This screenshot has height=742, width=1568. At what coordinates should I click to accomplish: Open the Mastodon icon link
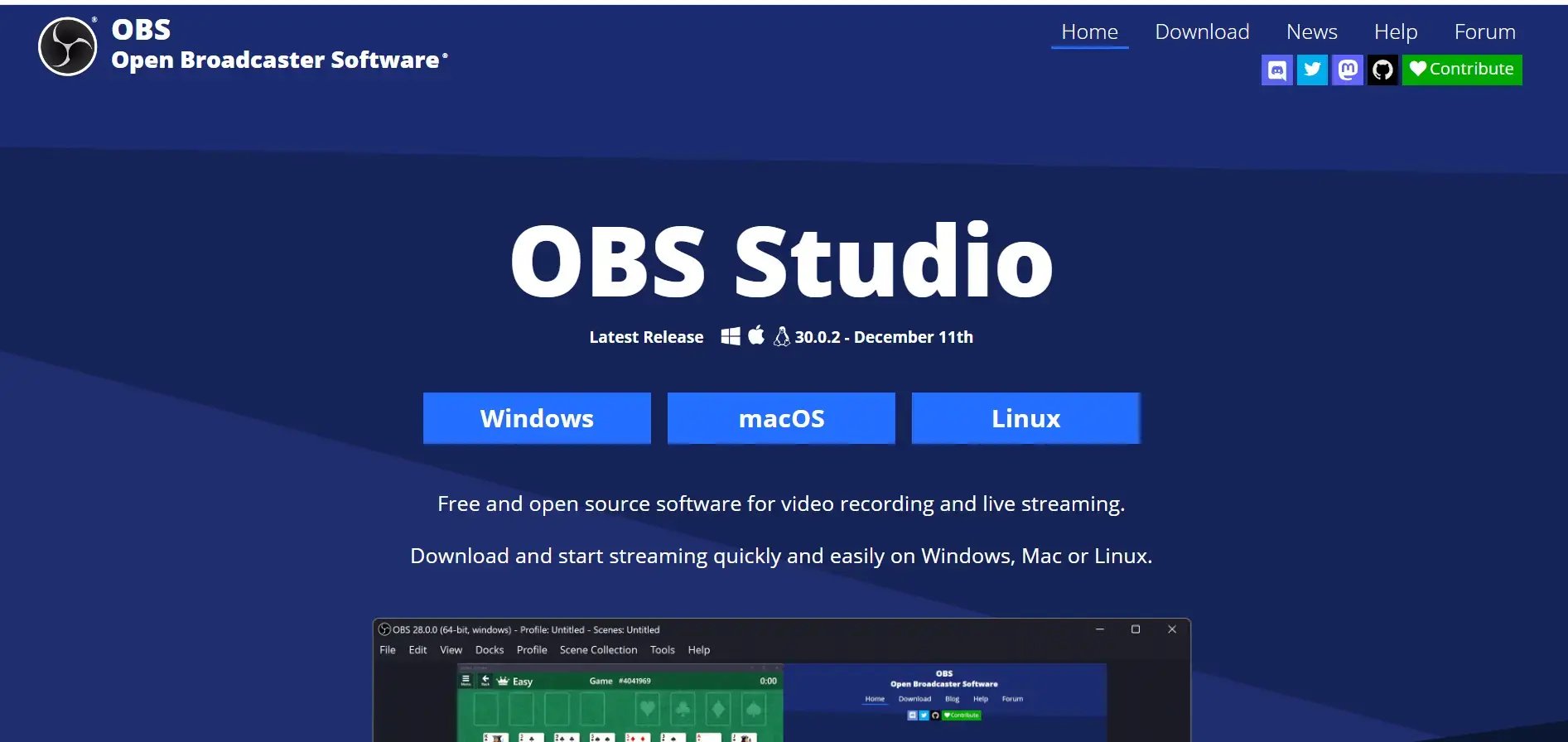[x=1348, y=70]
